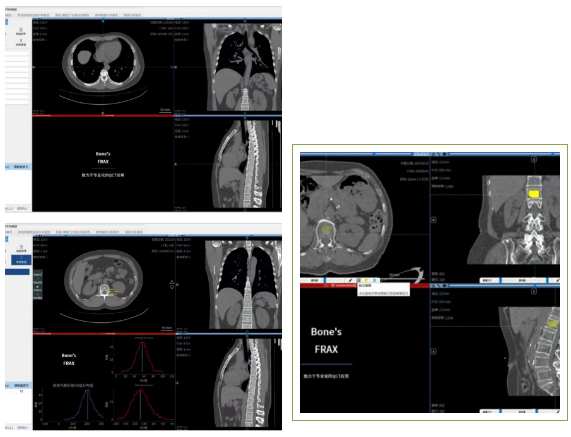Toggle the circled A marker beside the sagittal spine view
571x437 pixels.
tap(434, 351)
